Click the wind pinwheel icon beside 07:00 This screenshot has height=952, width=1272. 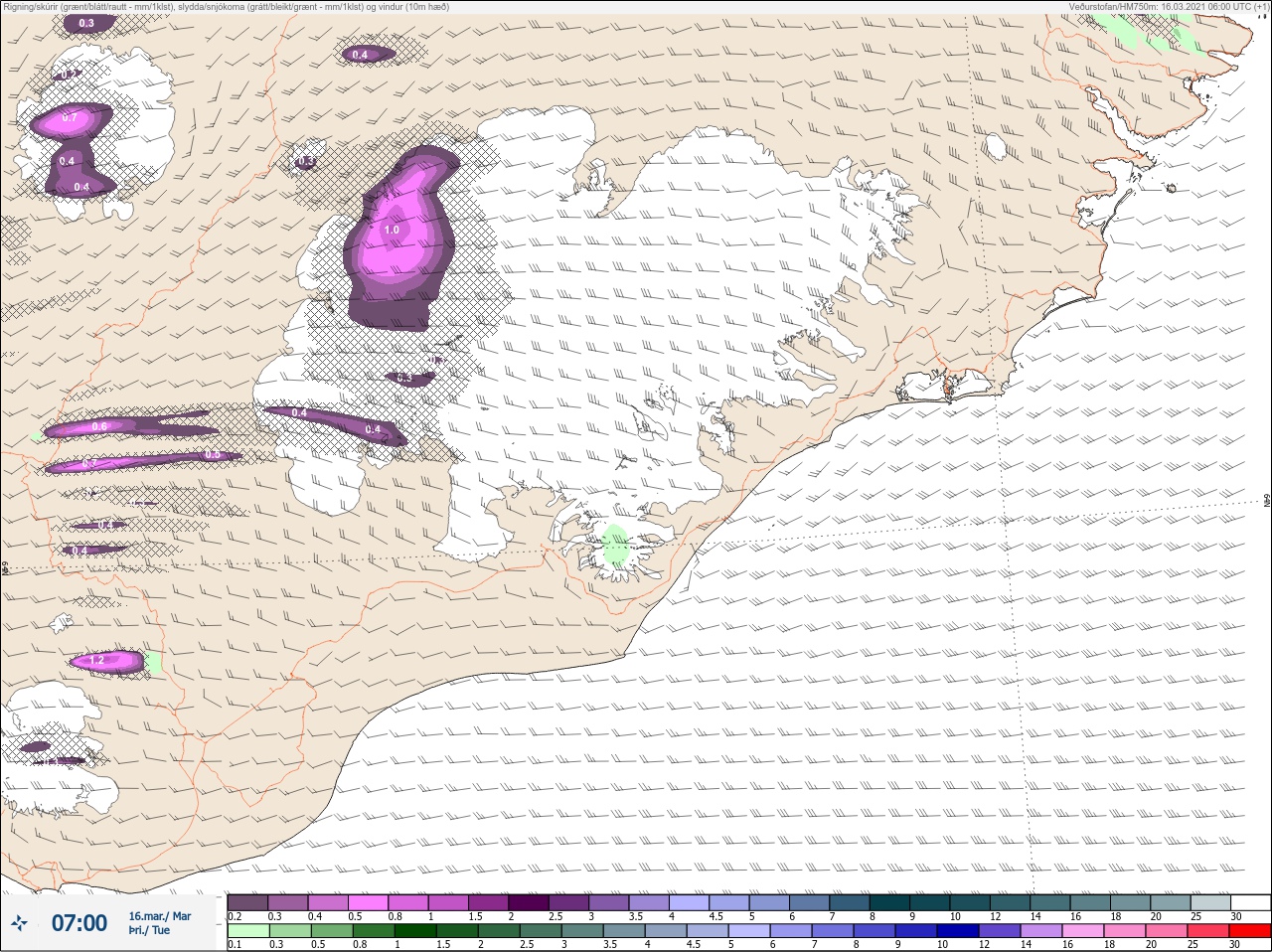(20, 924)
